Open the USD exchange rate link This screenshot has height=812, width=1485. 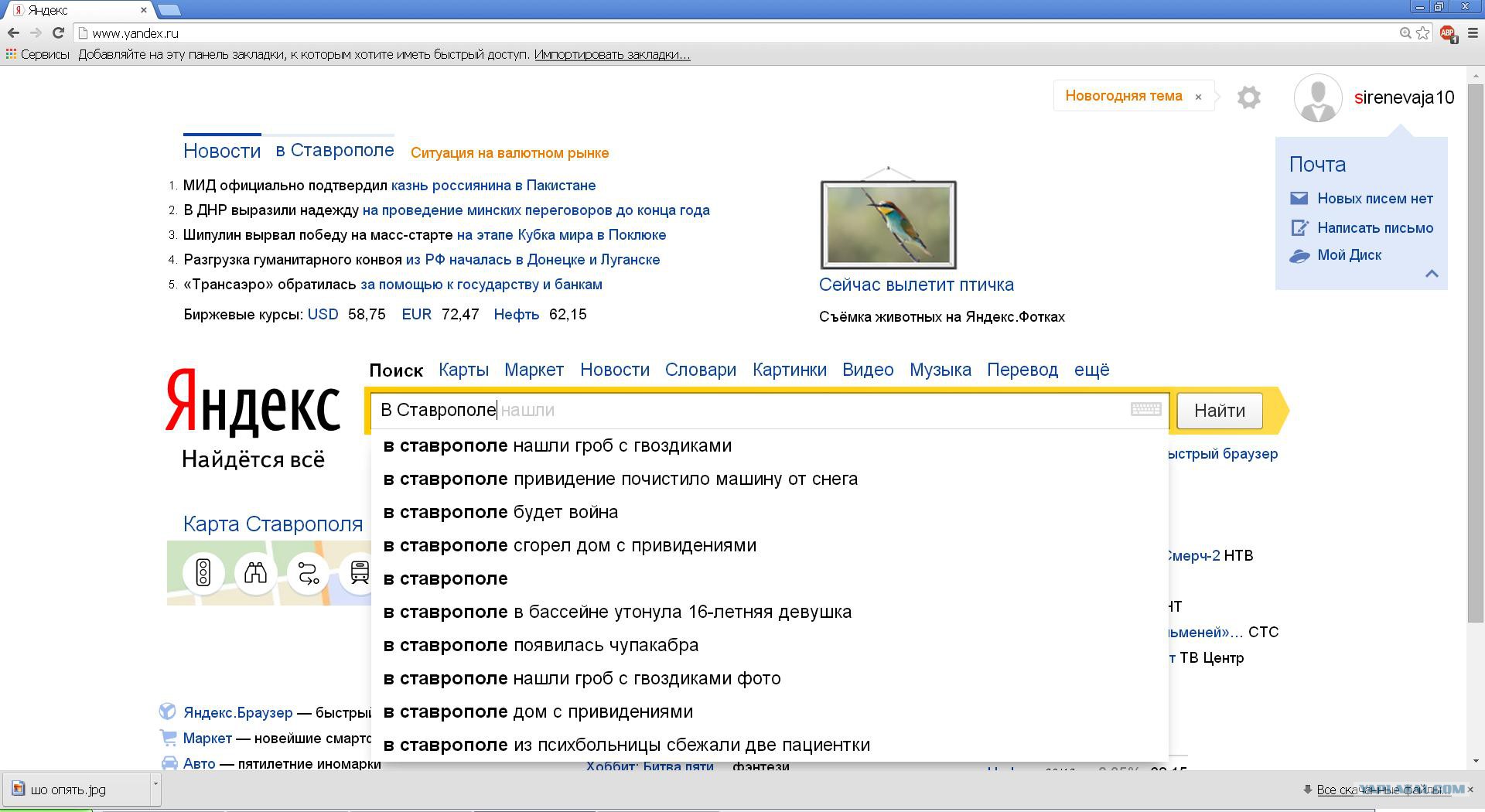(x=323, y=315)
